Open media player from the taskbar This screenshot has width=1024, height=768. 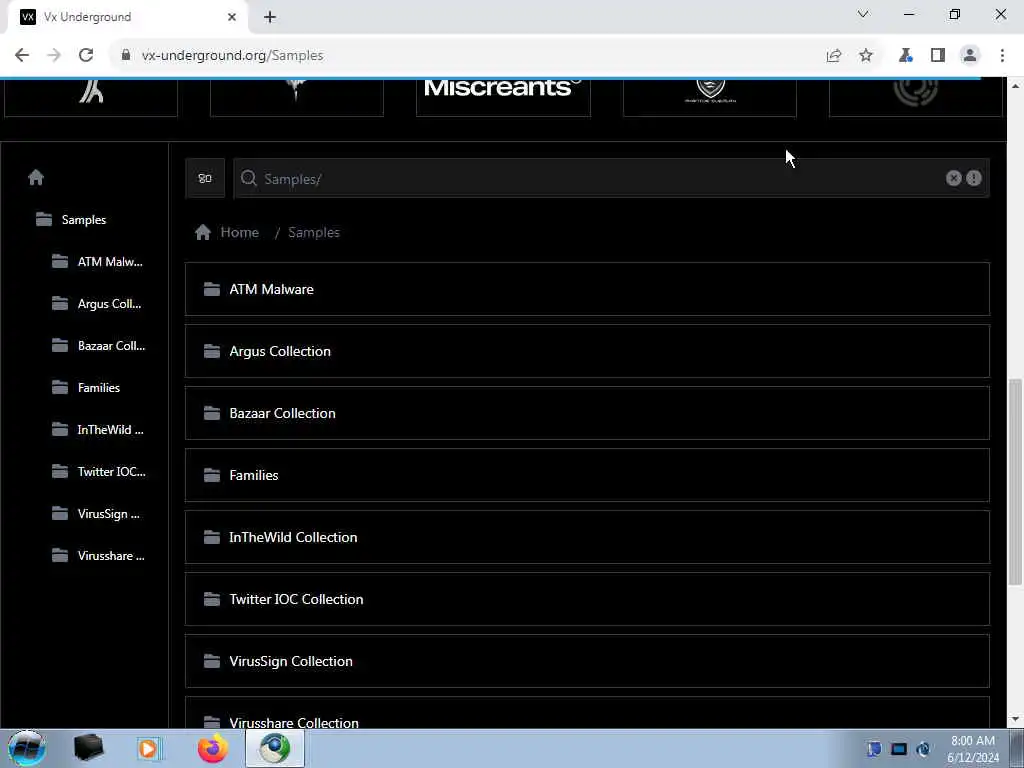click(x=149, y=748)
